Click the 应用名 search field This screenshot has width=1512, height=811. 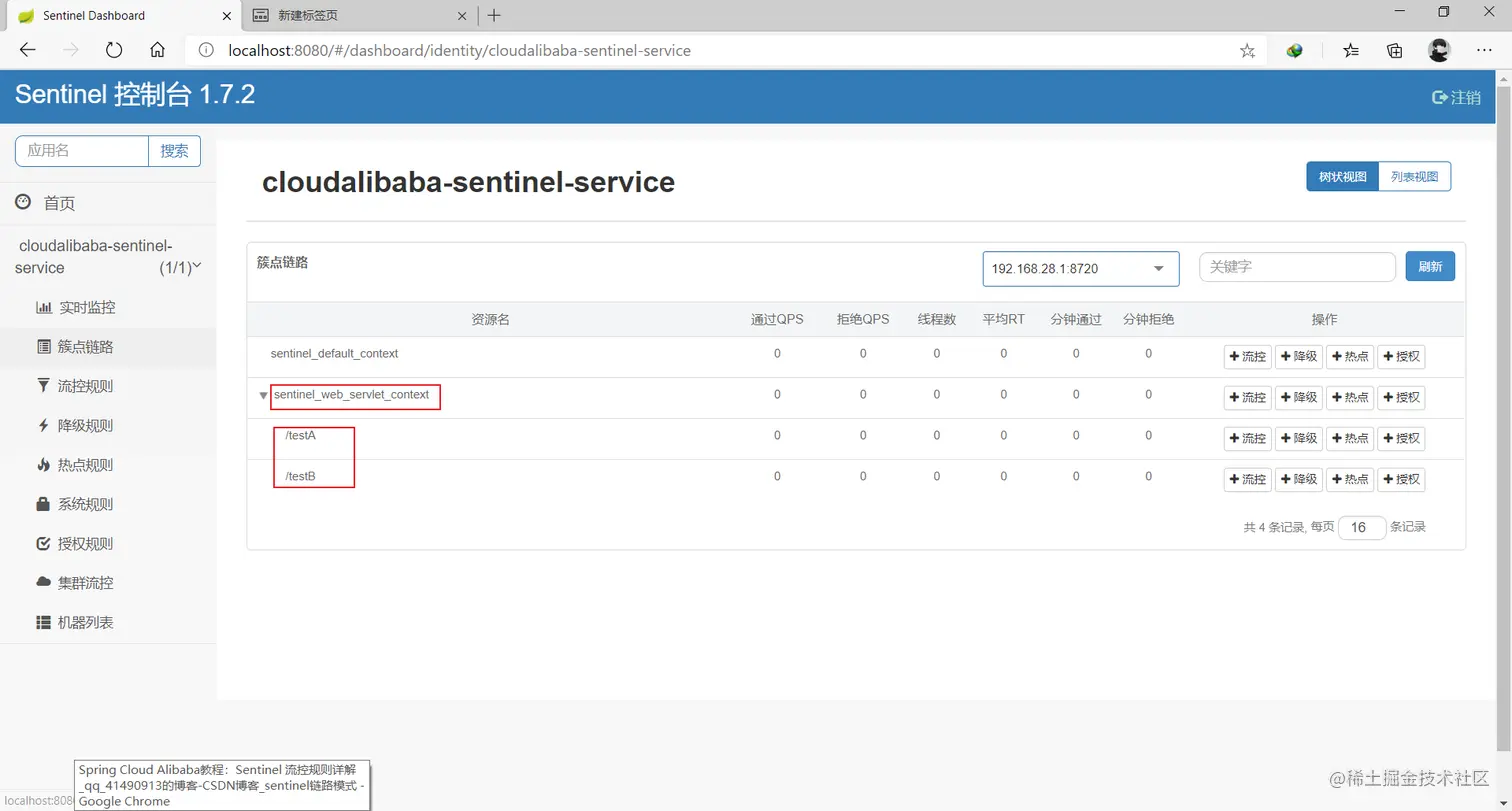(x=82, y=151)
